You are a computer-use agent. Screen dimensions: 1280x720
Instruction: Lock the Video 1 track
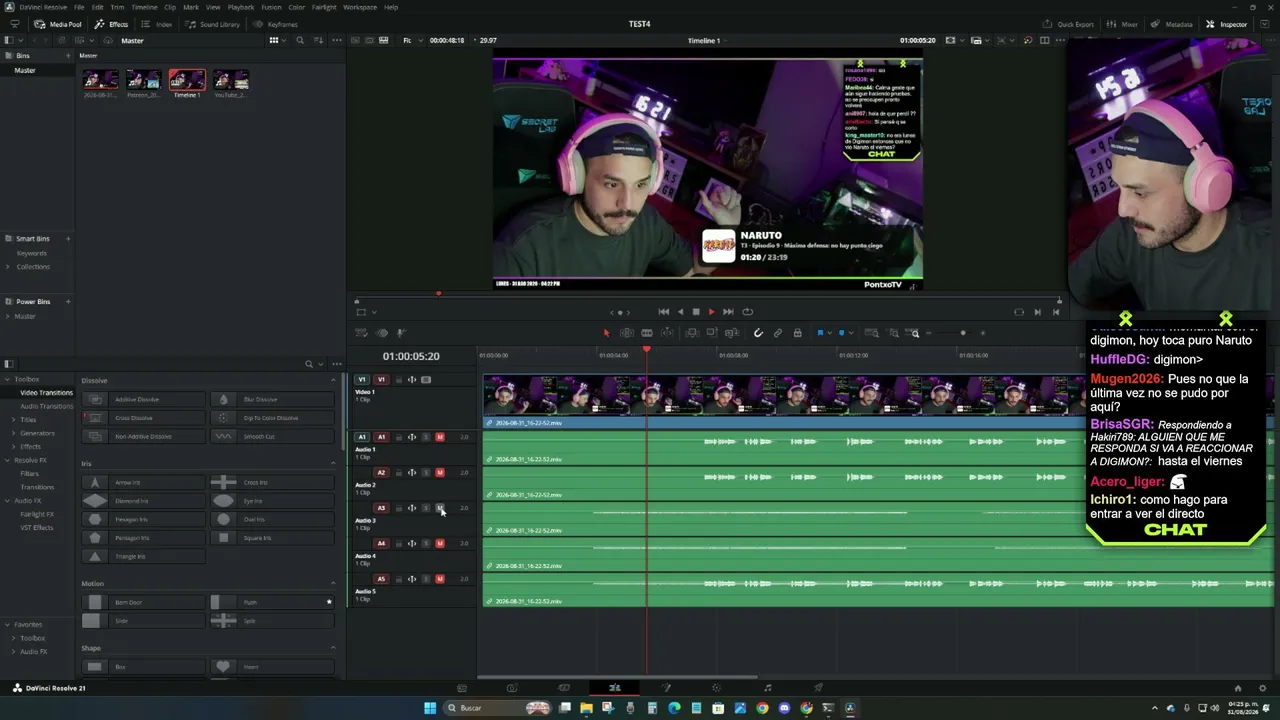[x=398, y=380]
